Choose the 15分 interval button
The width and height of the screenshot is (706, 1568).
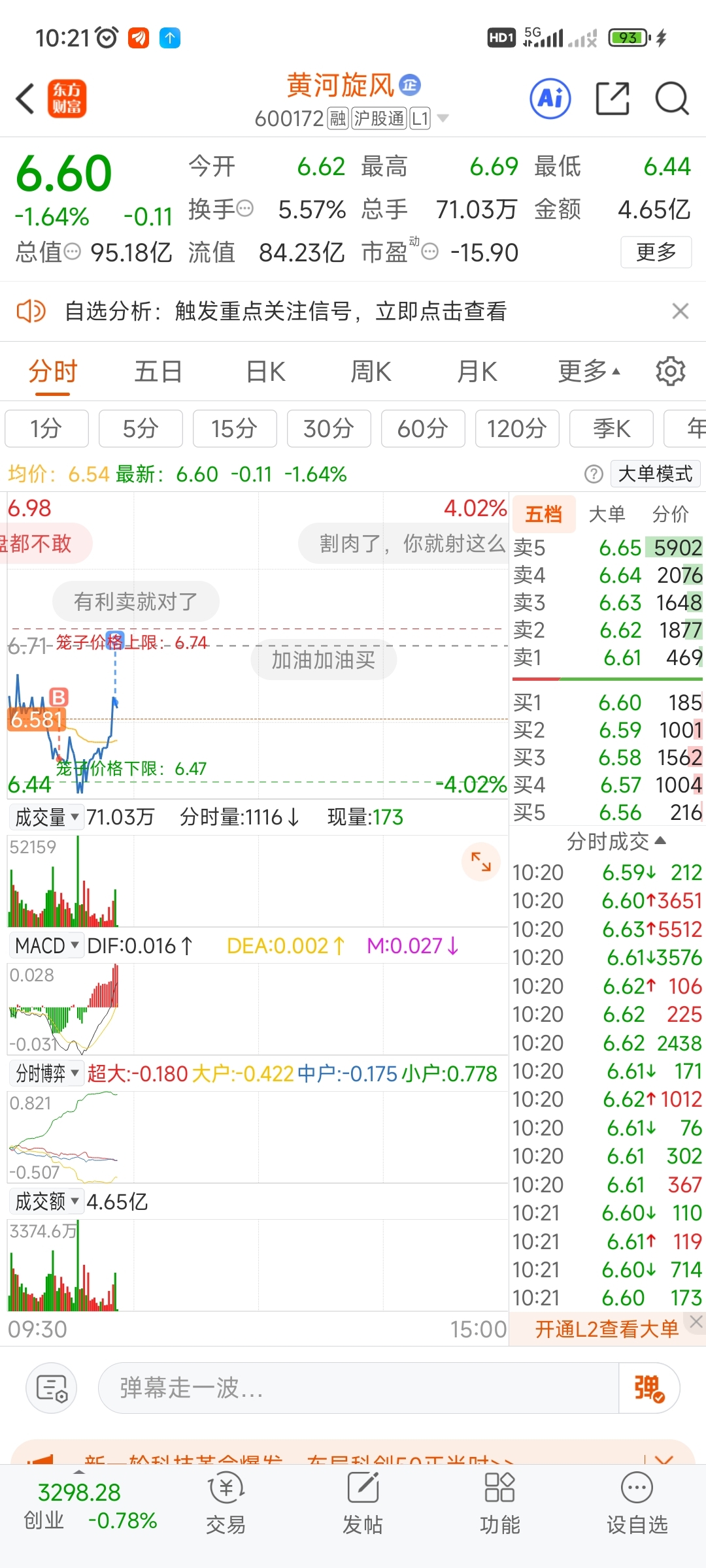[x=235, y=429]
